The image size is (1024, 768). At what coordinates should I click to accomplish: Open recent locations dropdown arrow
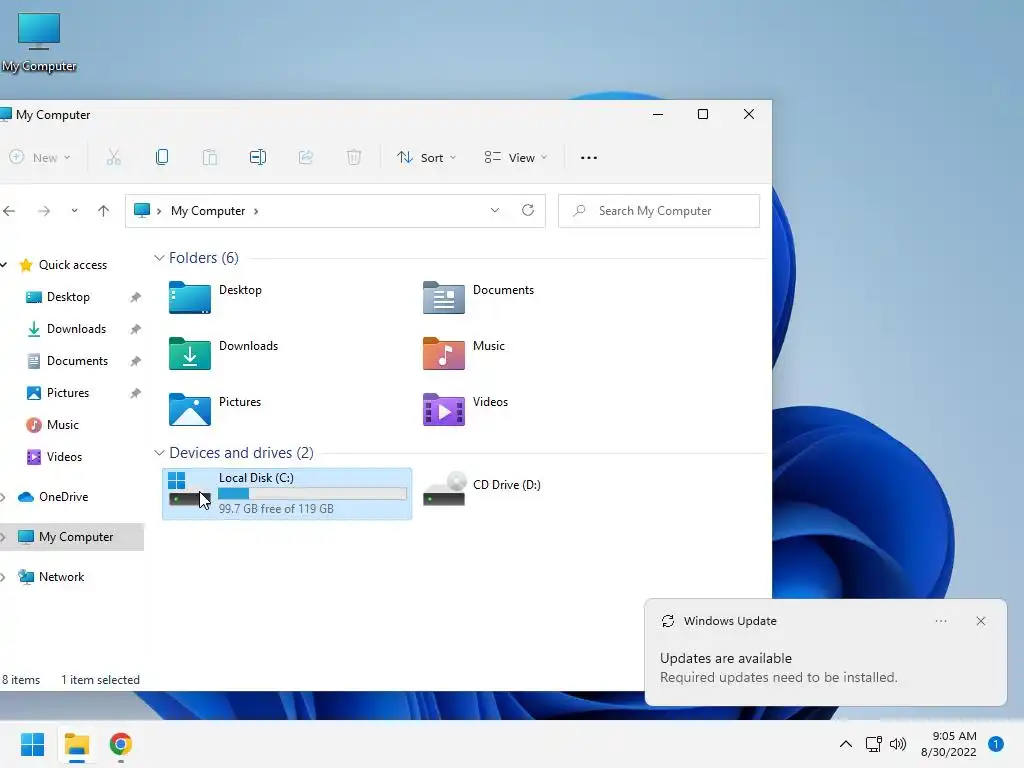74,211
